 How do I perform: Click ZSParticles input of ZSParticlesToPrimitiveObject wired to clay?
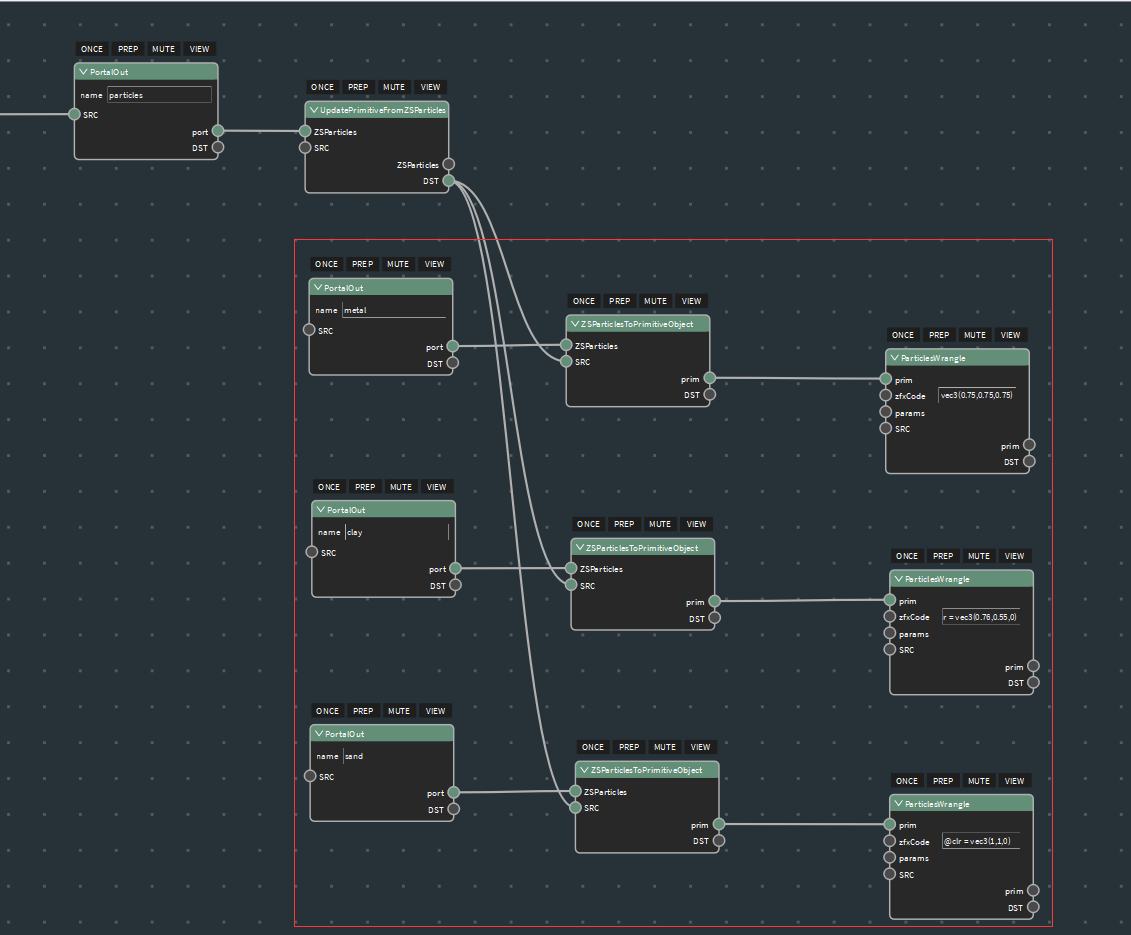[571, 569]
